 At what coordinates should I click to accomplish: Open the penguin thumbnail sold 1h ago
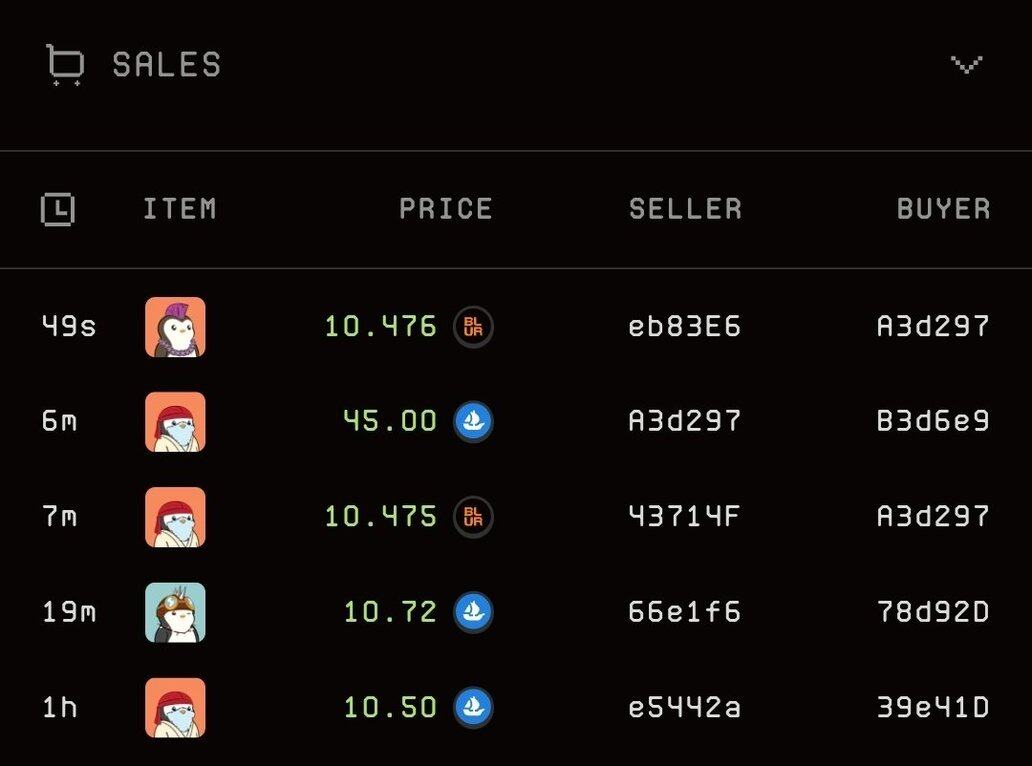[x=175, y=707]
